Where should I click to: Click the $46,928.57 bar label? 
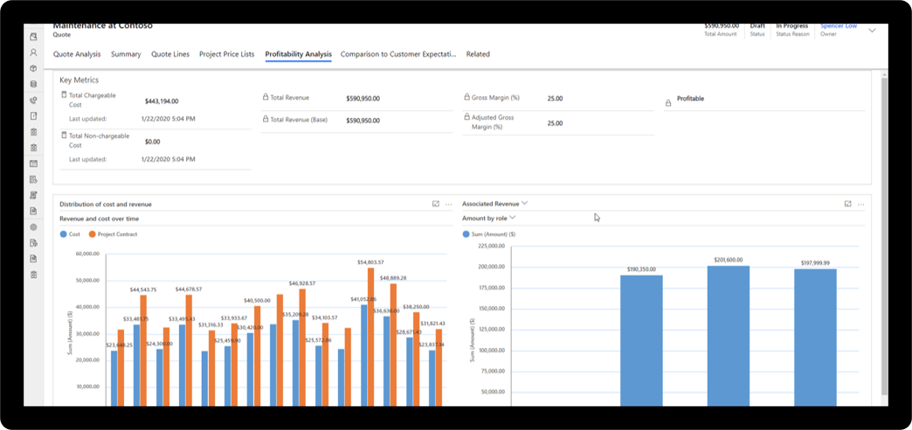[x=302, y=283]
